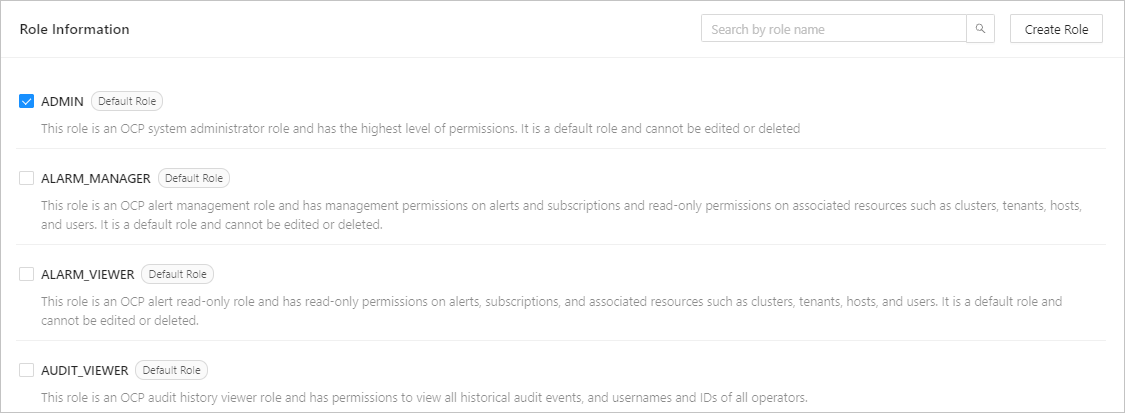1125x413 pixels.
Task: Tick the ALARM_VIEWER role checkbox
Action: (27, 274)
